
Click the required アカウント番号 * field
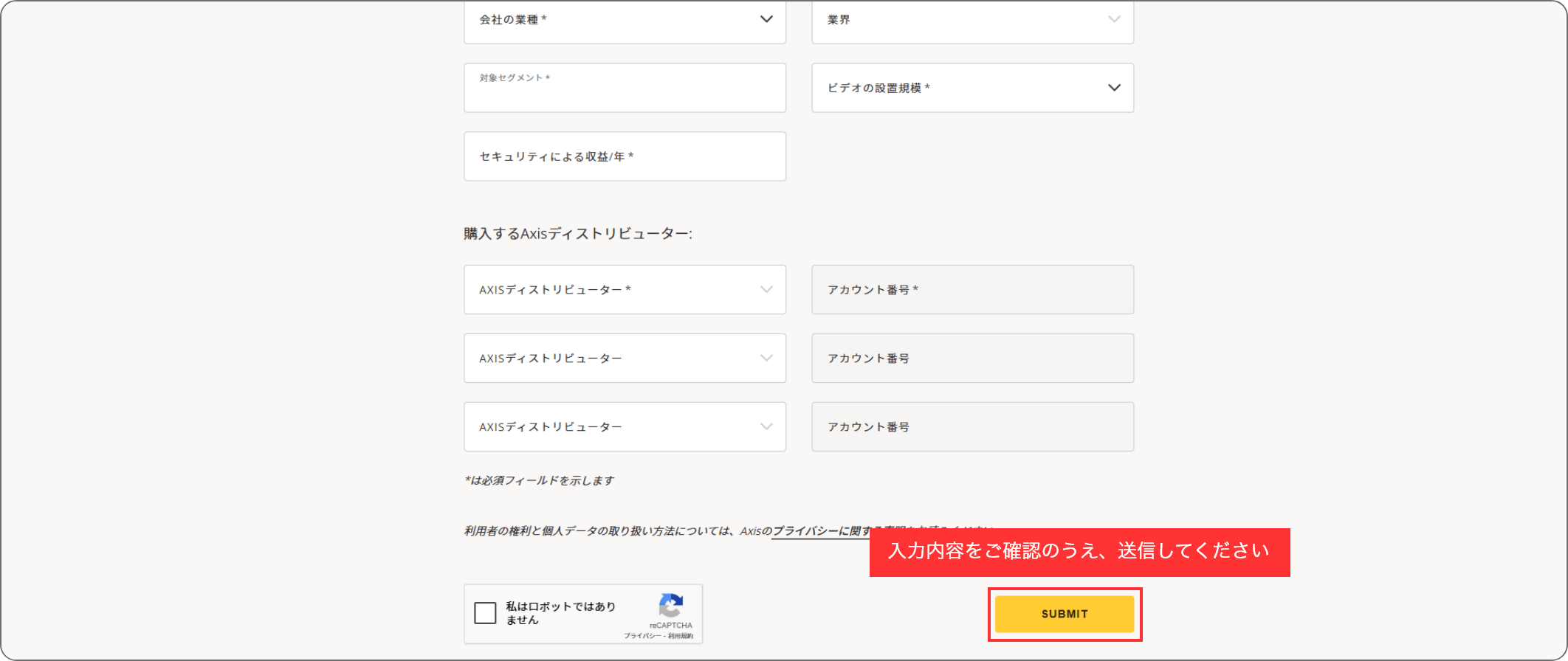(x=972, y=290)
